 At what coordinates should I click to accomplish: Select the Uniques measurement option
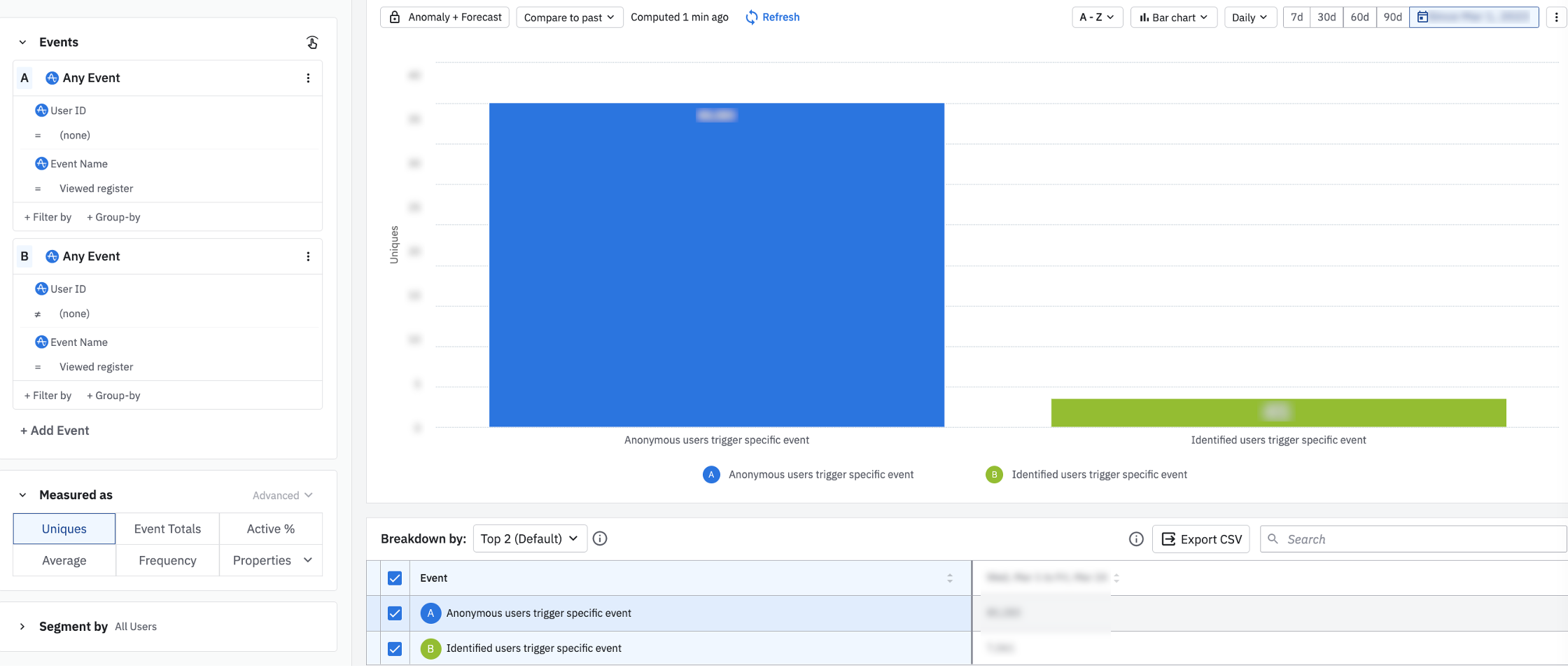pyautogui.click(x=64, y=529)
